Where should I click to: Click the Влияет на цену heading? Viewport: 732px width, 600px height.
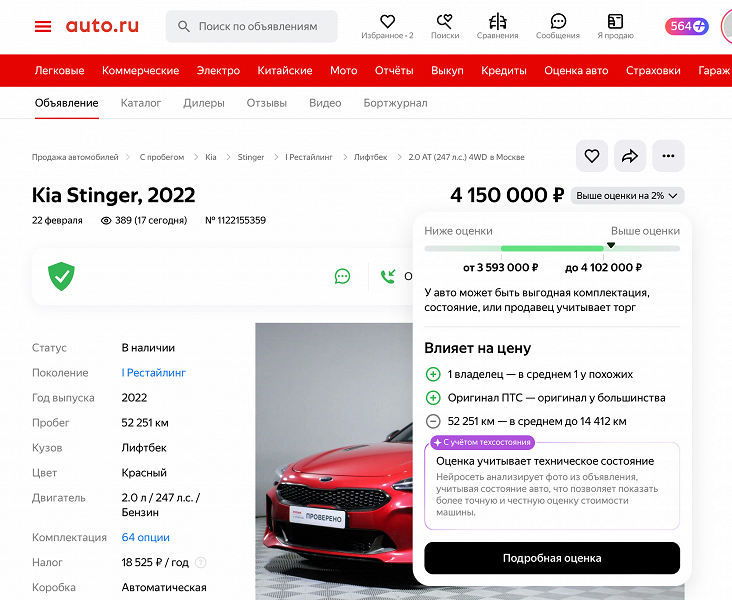click(x=478, y=348)
